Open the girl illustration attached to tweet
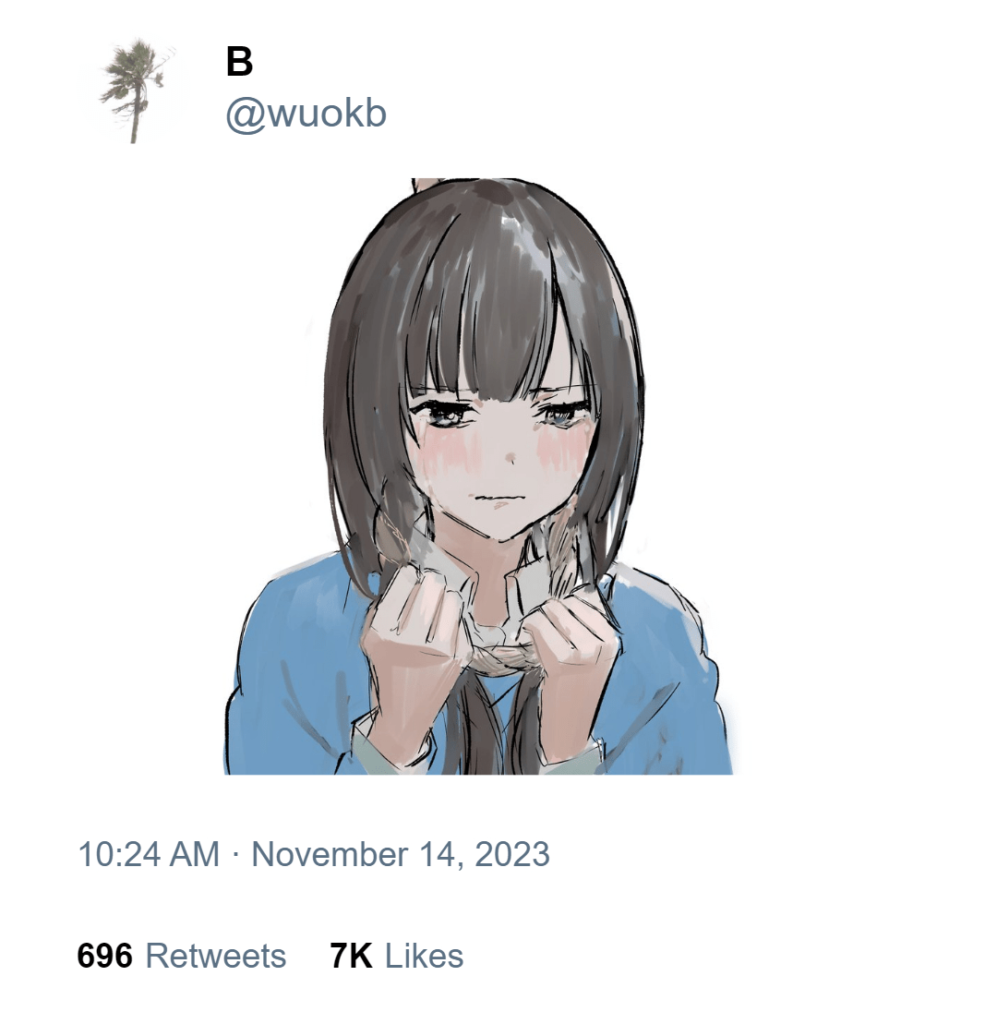This screenshot has height=1024, width=997. click(x=478, y=476)
